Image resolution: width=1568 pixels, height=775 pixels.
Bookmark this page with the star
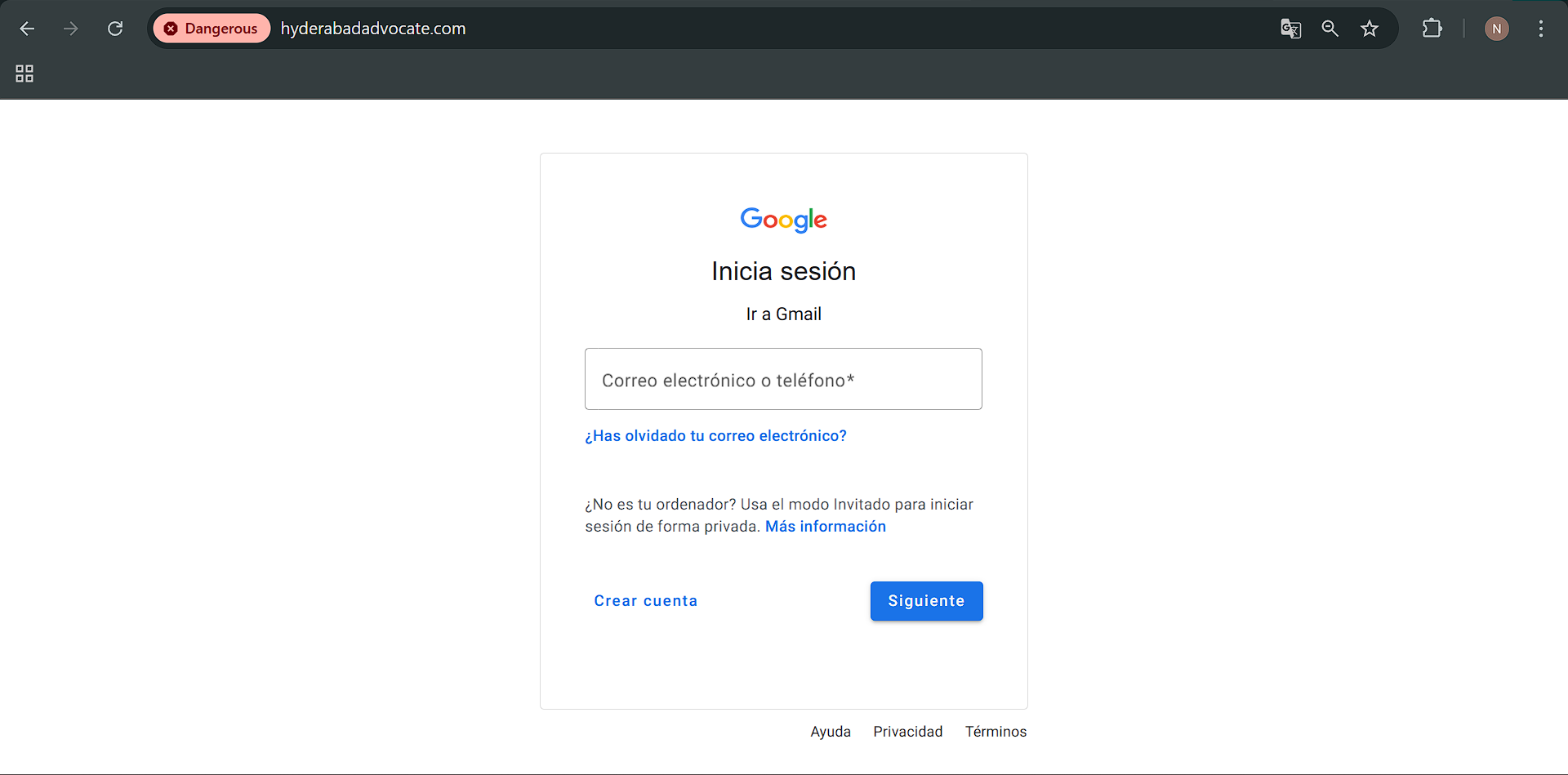(1370, 29)
